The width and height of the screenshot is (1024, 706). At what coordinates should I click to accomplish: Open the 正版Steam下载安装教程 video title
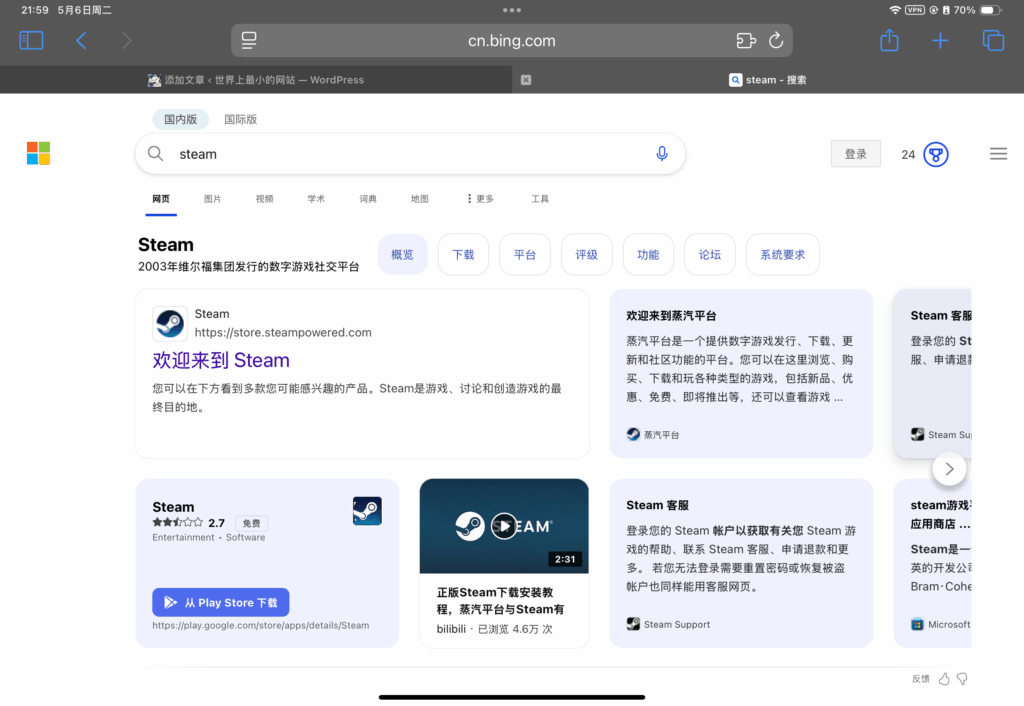[500, 600]
